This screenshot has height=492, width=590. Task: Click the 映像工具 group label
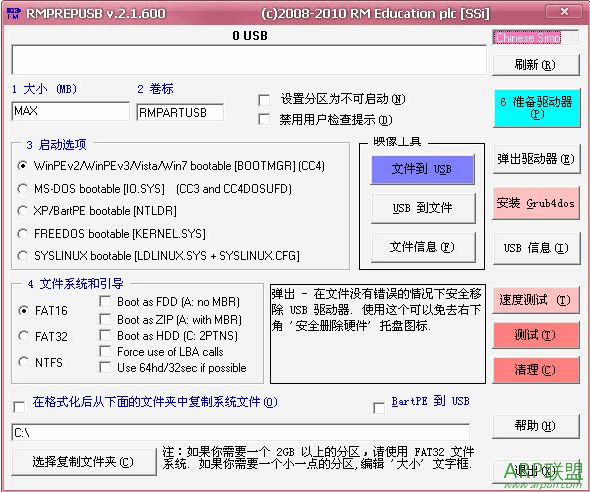[397, 142]
